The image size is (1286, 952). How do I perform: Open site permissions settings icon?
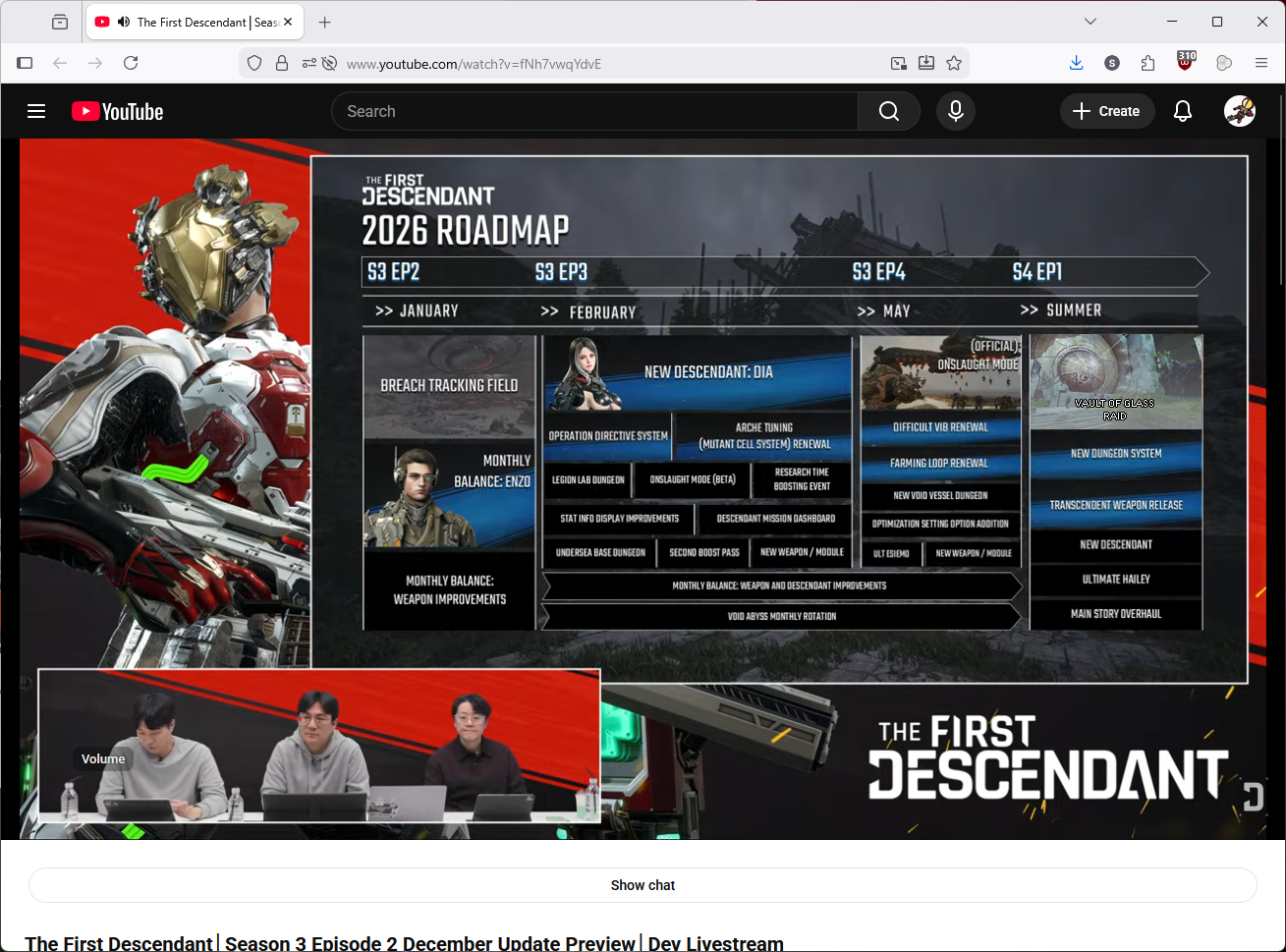click(308, 63)
